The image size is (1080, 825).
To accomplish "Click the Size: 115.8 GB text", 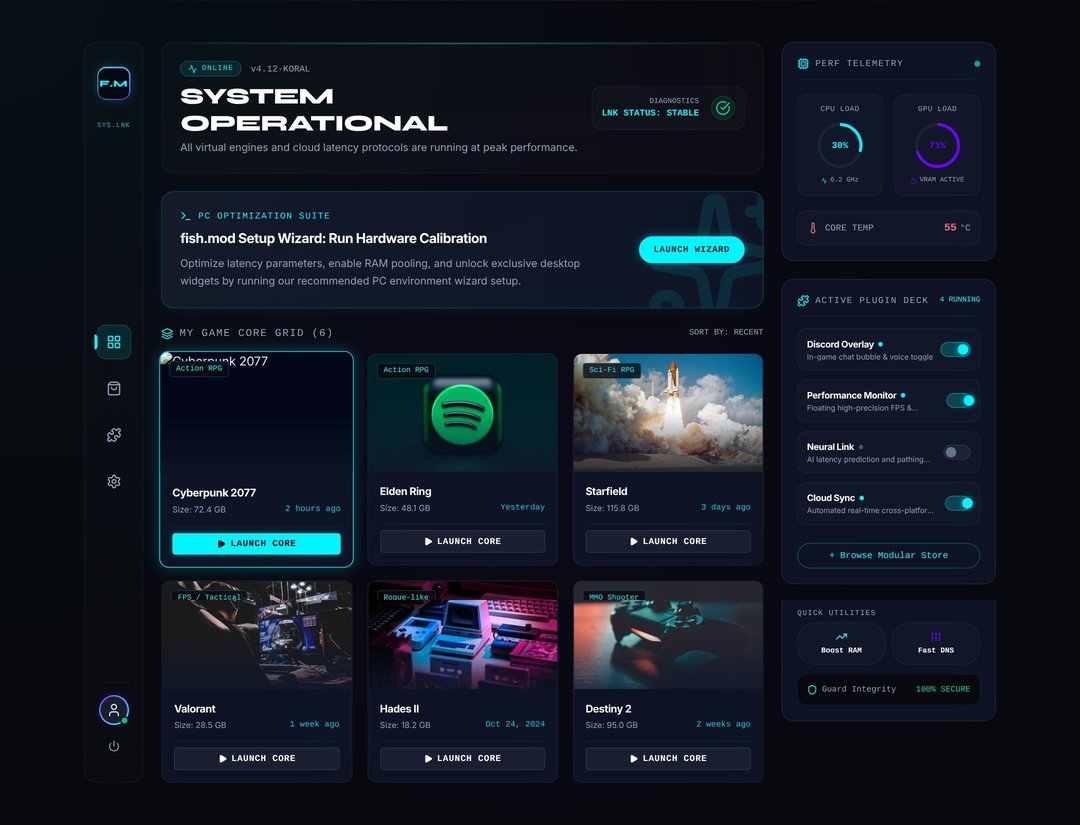I will pos(612,508).
